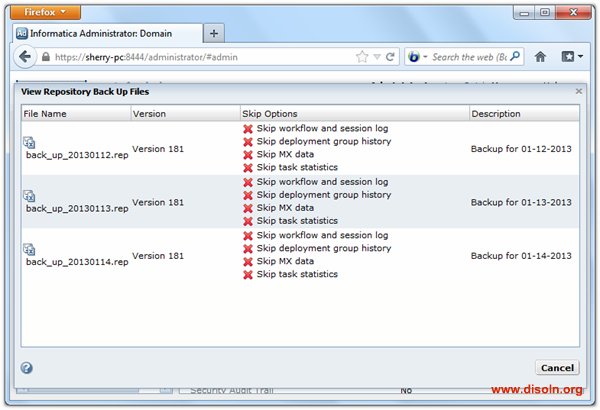Click the back_up_20130113.rep file icon

(x=29, y=195)
